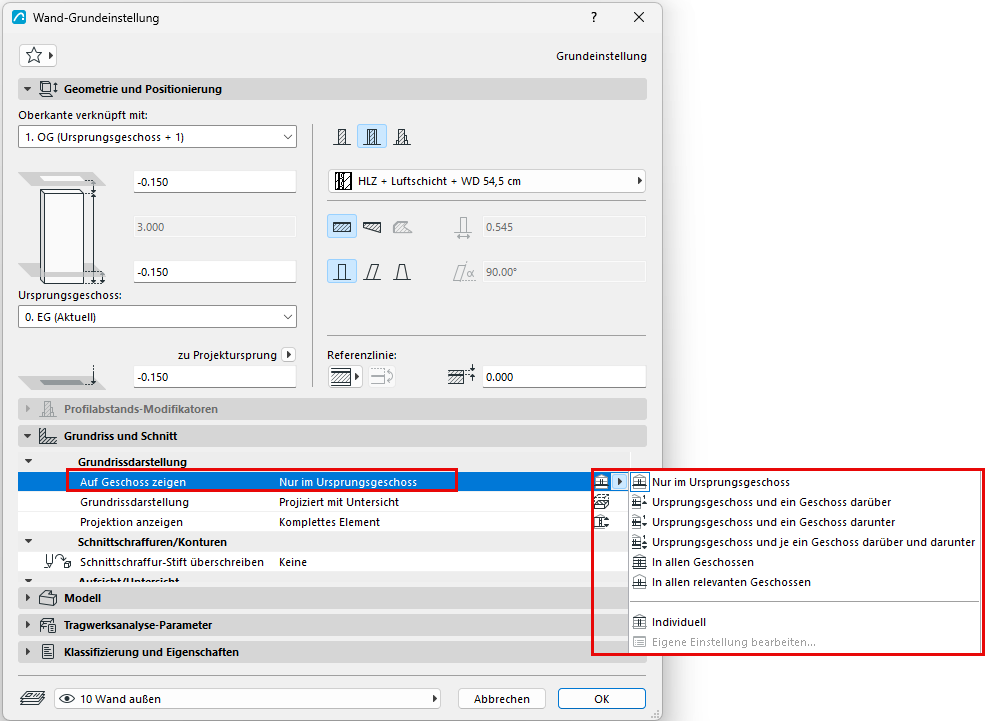Choose Nur im Ursprungsgeschoss menu option
The width and height of the screenshot is (985, 721).
[x=806, y=482]
